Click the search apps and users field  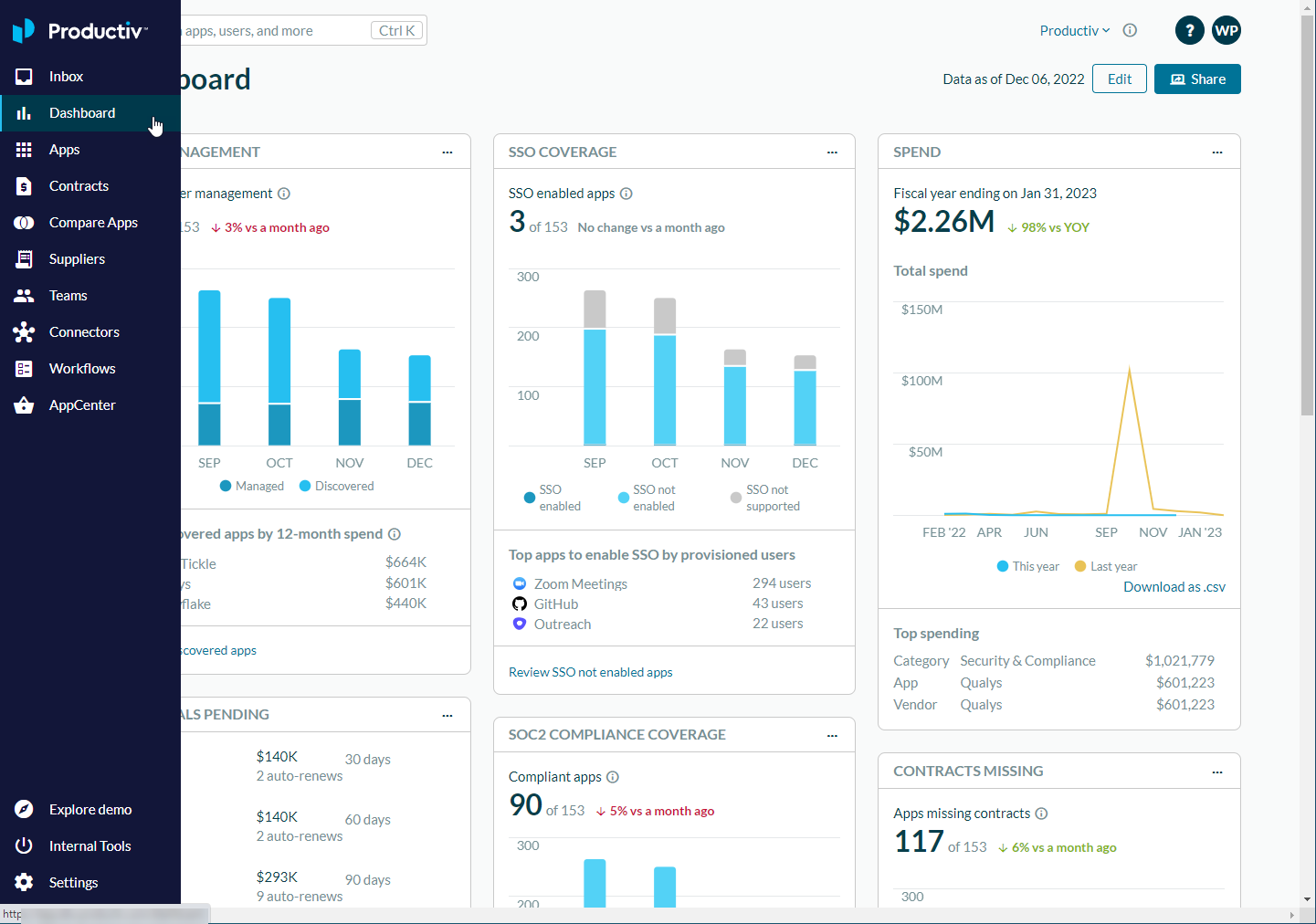(274, 30)
